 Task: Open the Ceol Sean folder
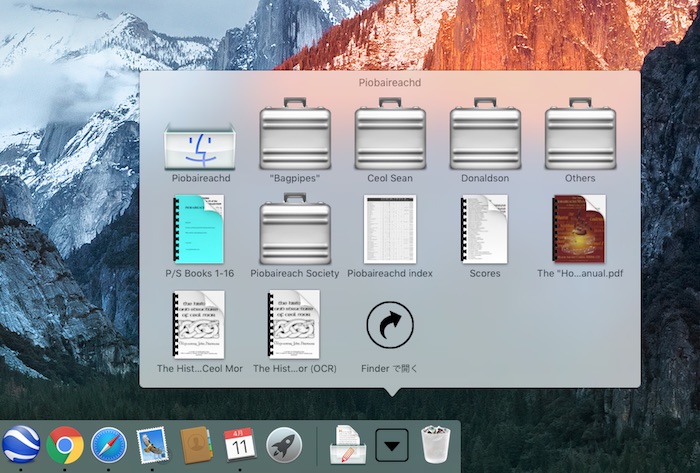[390, 135]
